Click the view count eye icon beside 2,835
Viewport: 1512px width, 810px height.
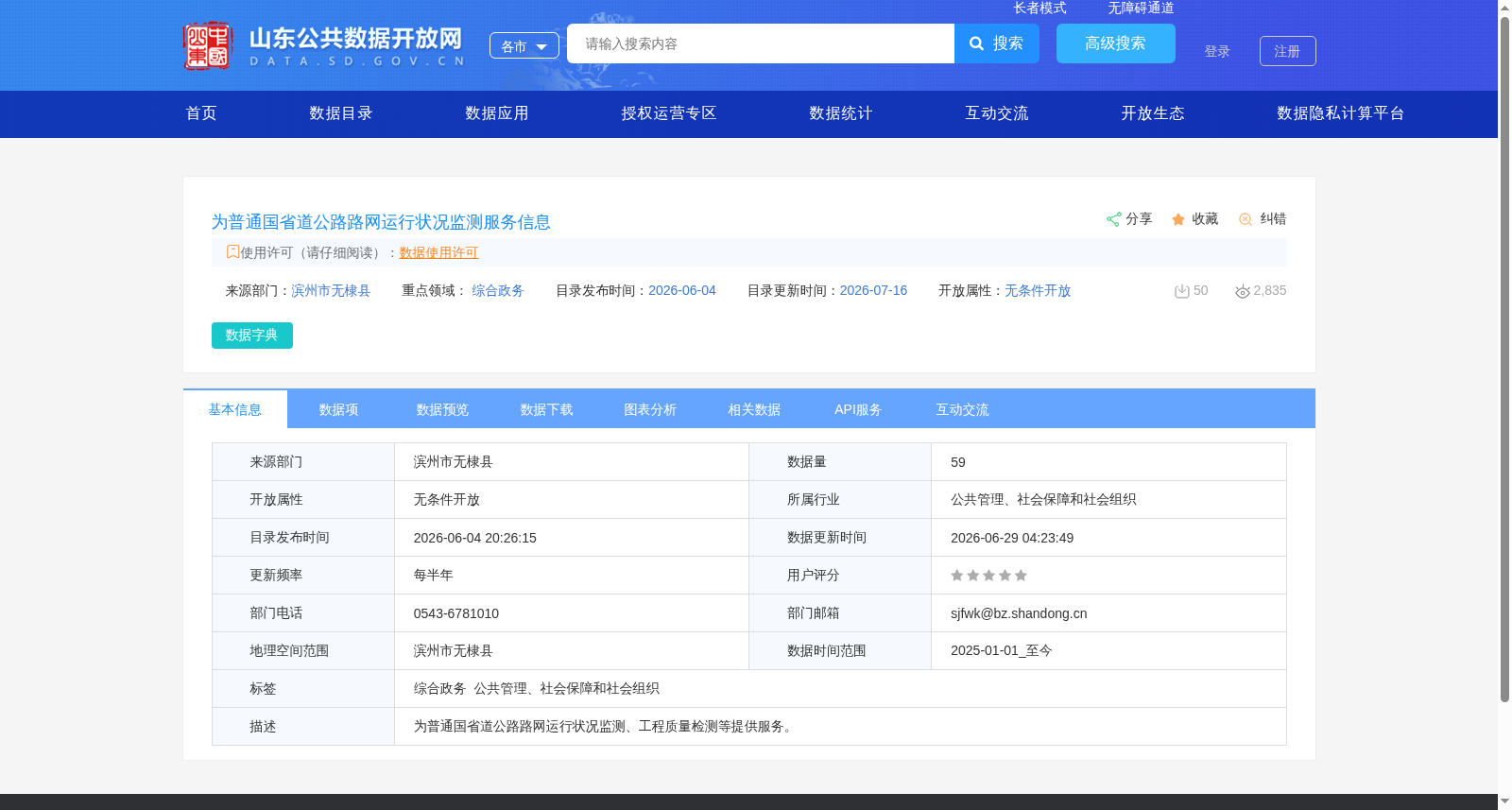pos(1243,291)
